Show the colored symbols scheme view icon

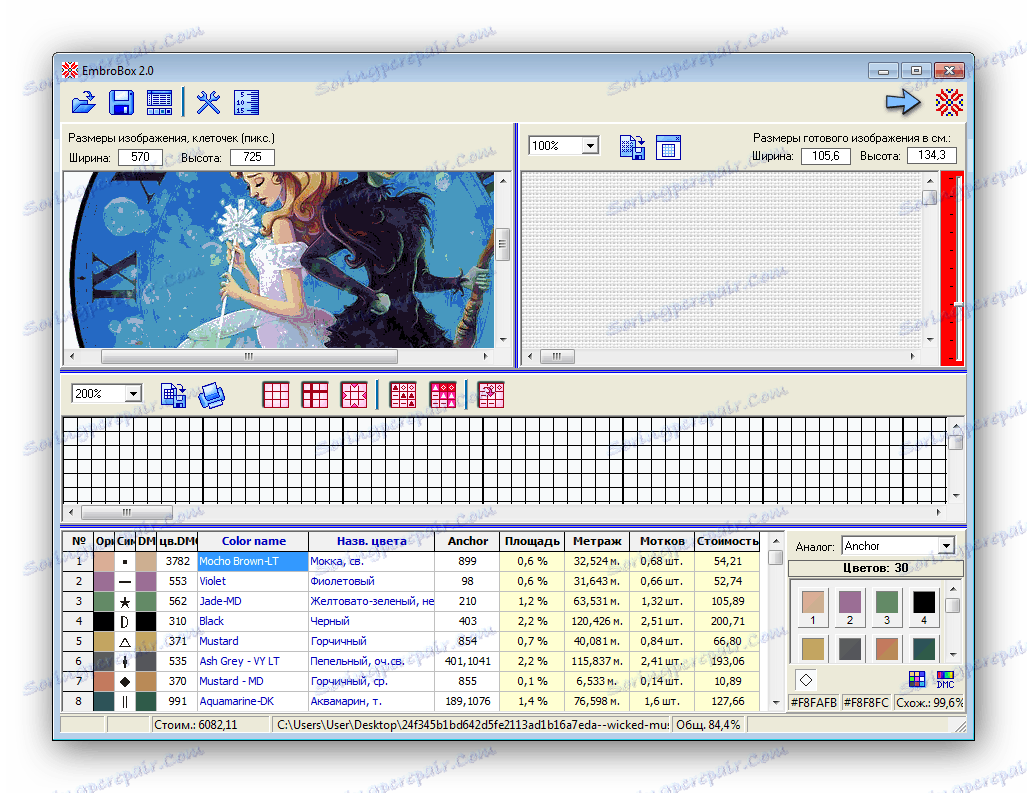[443, 395]
